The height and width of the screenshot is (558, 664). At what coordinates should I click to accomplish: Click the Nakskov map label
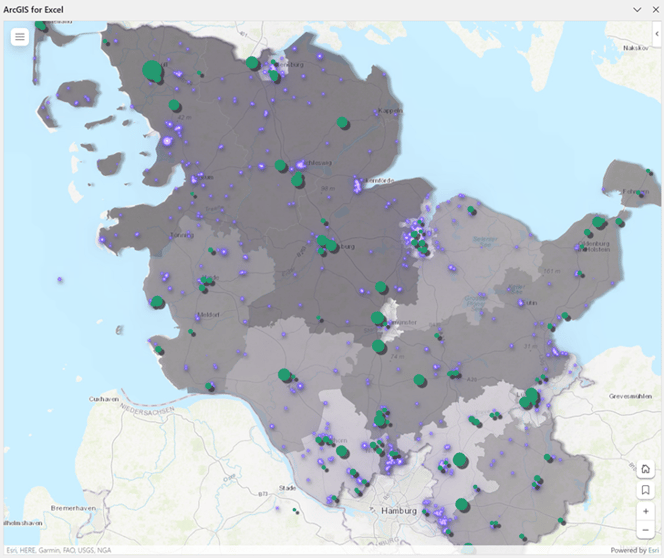636,48
